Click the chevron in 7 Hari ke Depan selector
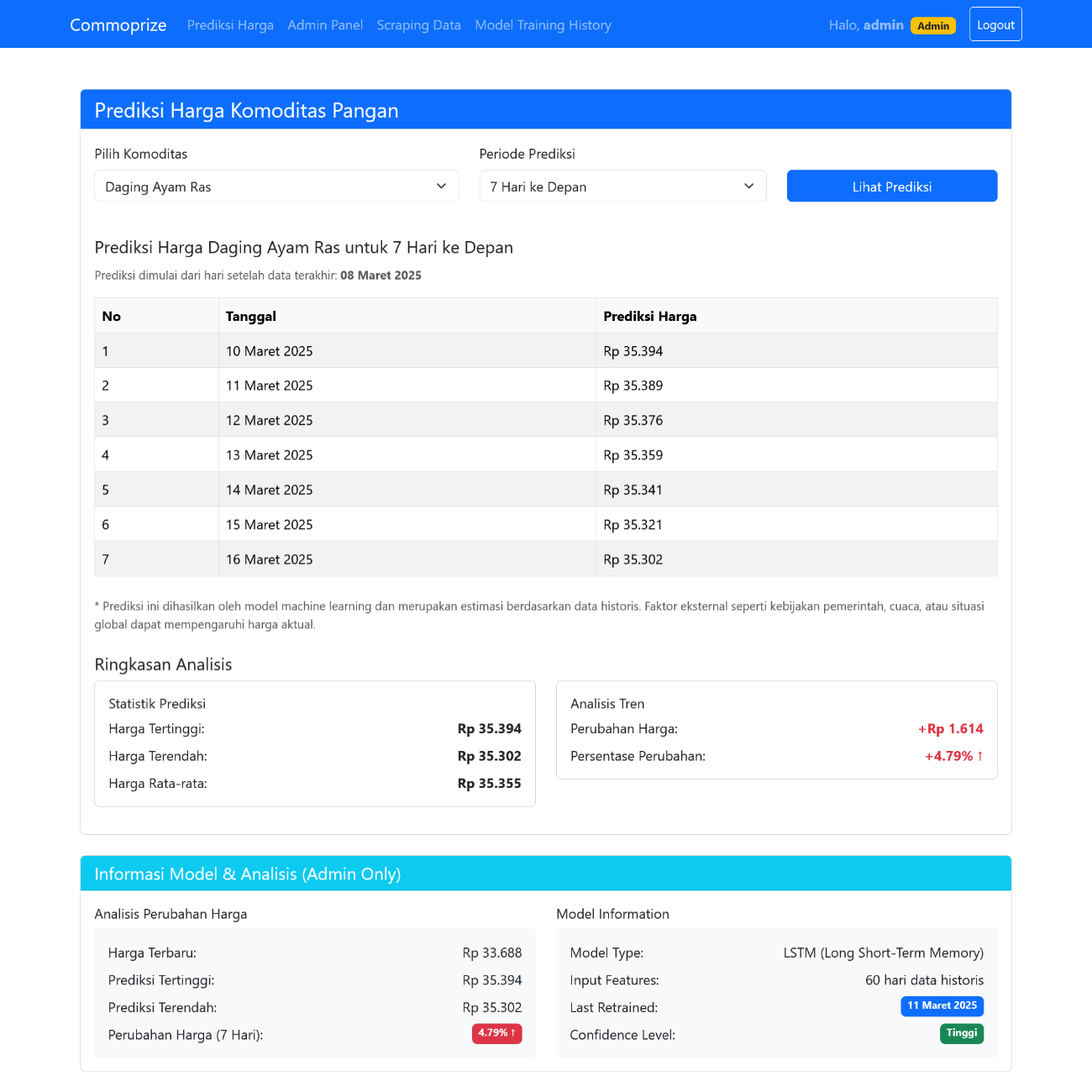Viewport: 1092px width, 1092px height. (x=749, y=186)
